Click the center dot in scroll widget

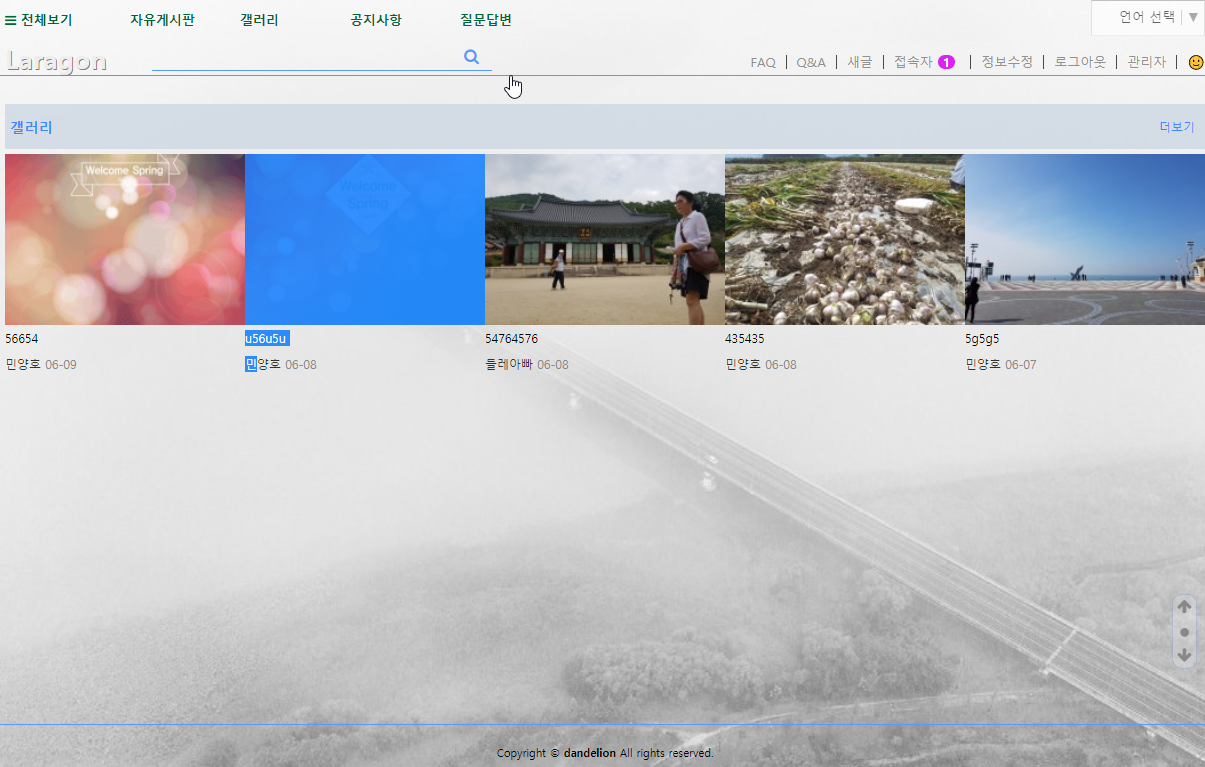click(1184, 632)
